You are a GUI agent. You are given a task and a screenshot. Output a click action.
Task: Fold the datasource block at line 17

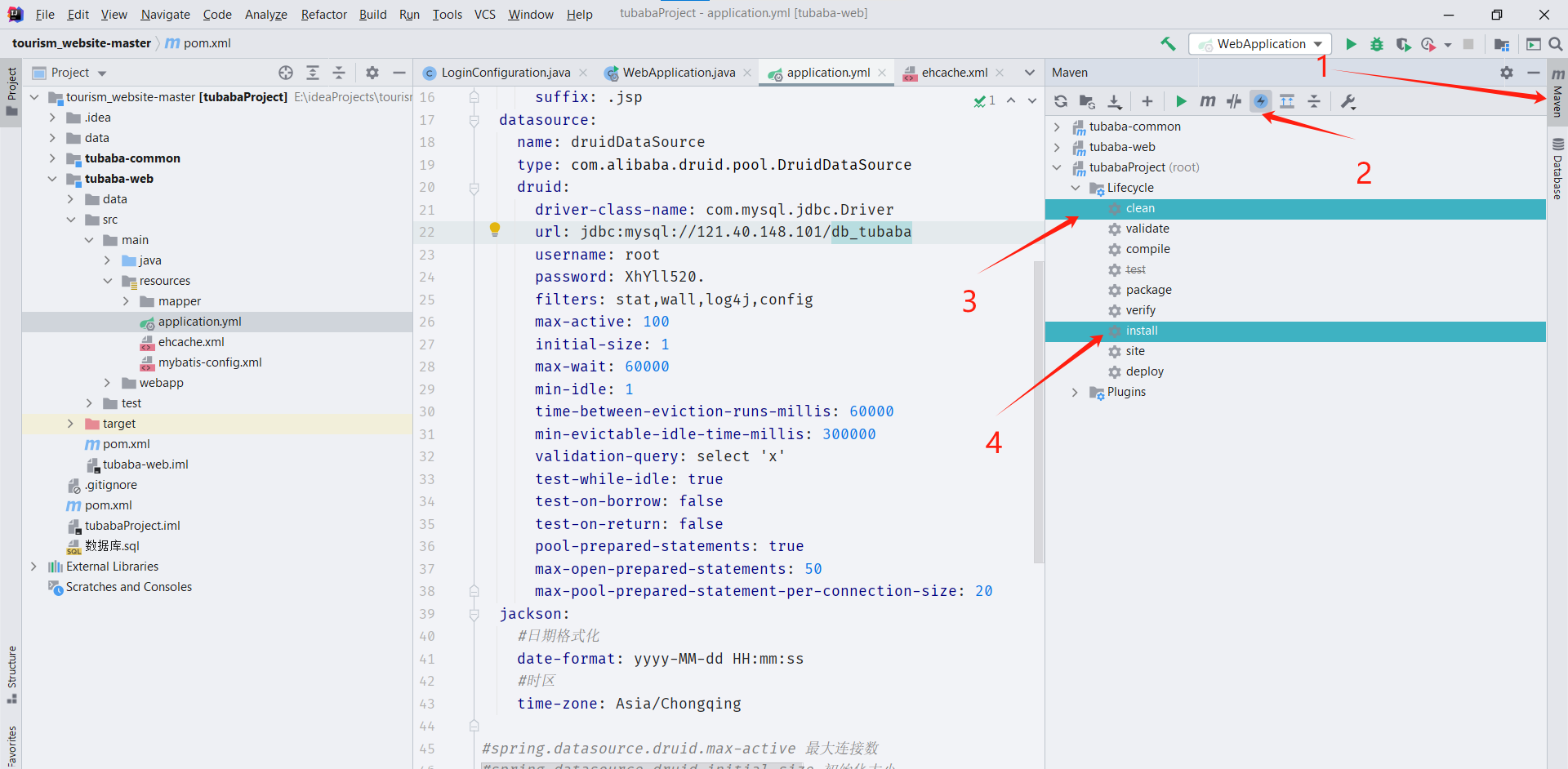pyautogui.click(x=474, y=120)
